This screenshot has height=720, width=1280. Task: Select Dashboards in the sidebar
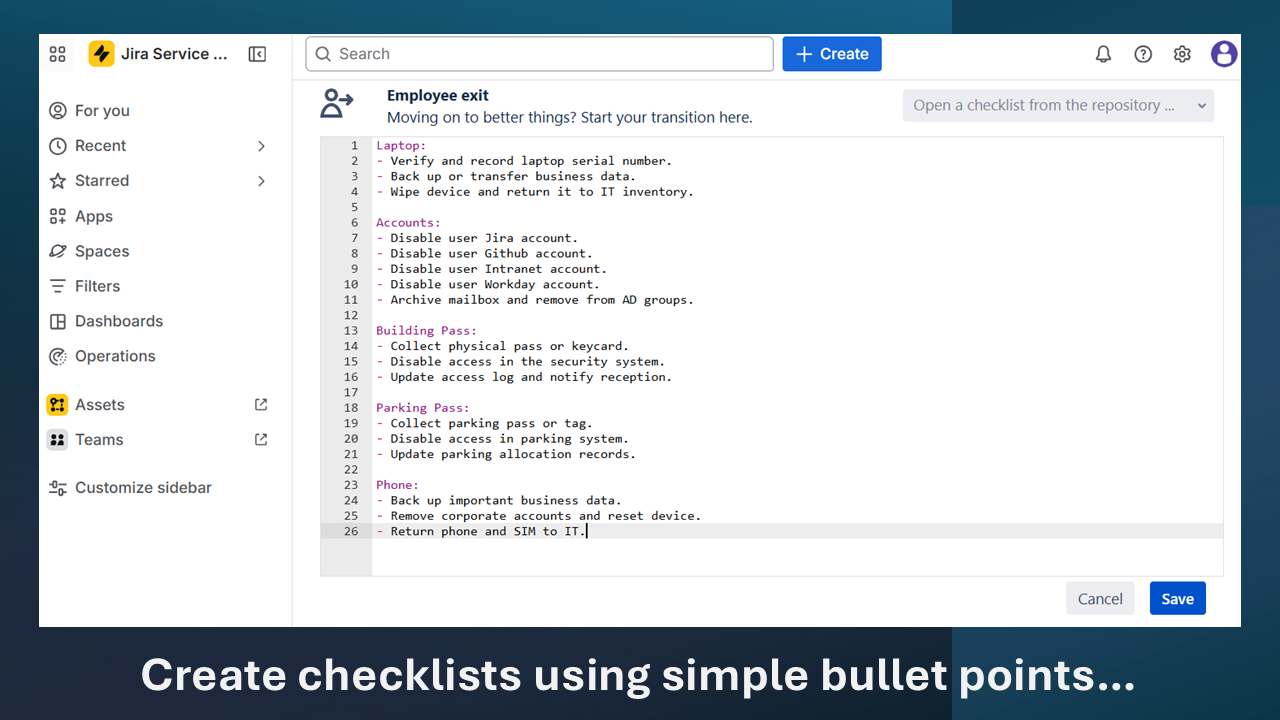pos(118,321)
